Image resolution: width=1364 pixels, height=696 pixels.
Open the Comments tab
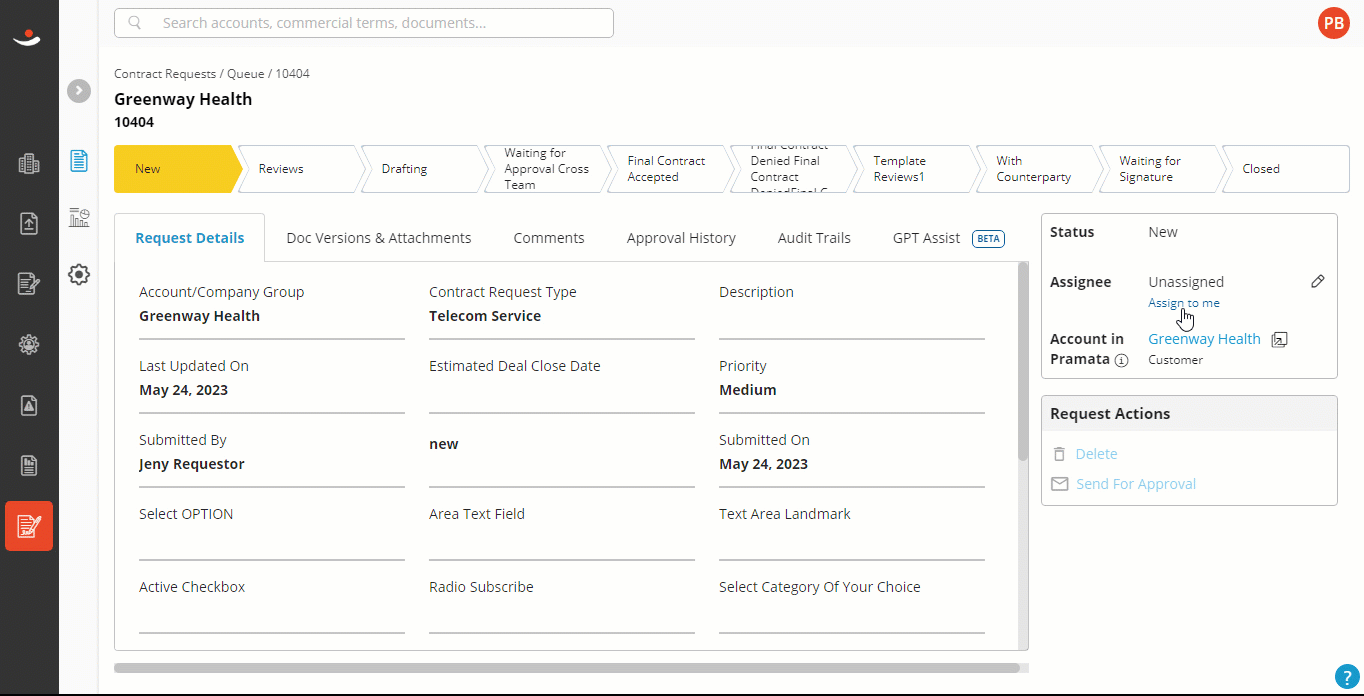549,238
